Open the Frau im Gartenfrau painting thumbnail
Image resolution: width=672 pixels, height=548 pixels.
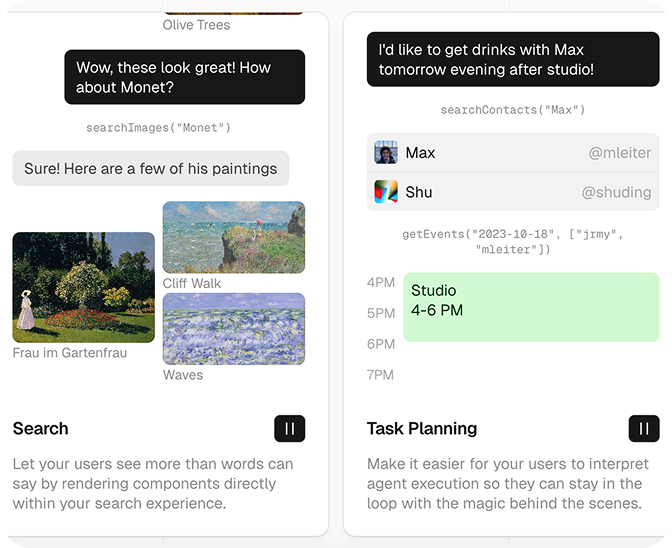pos(84,287)
